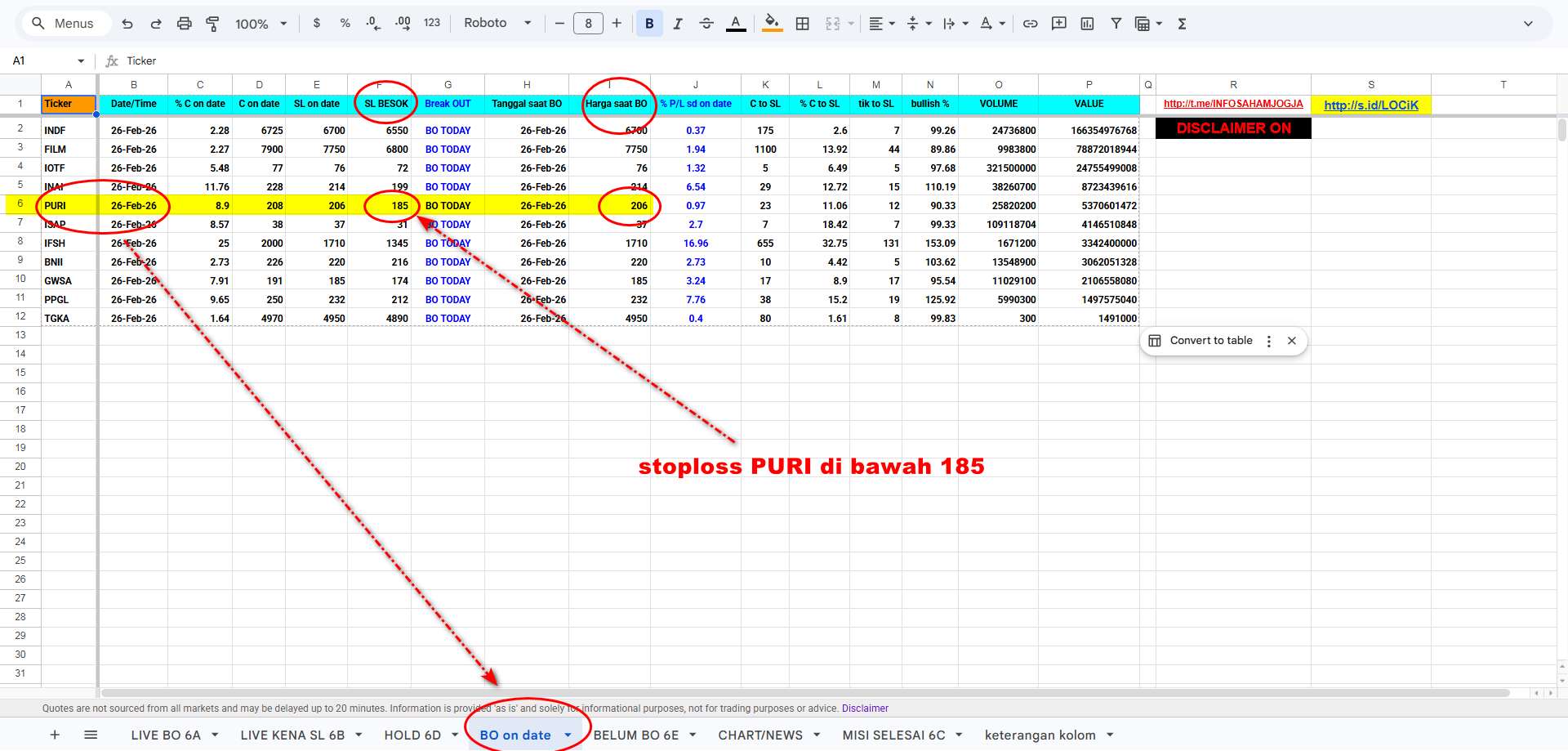Click the Convert to table button
This screenshot has width=1568, height=751.
[1210, 341]
